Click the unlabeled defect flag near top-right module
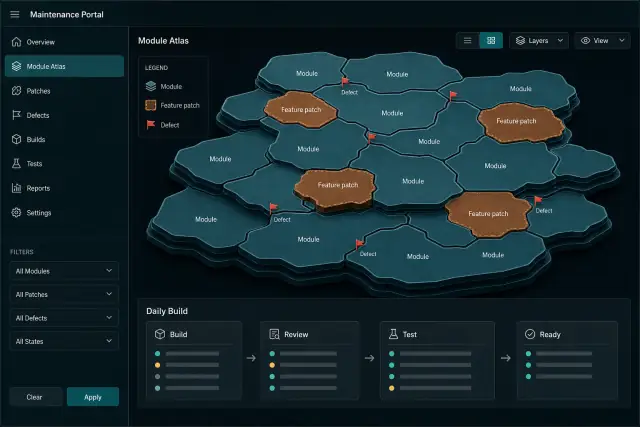Viewport: 640px width, 427px height. point(453,96)
